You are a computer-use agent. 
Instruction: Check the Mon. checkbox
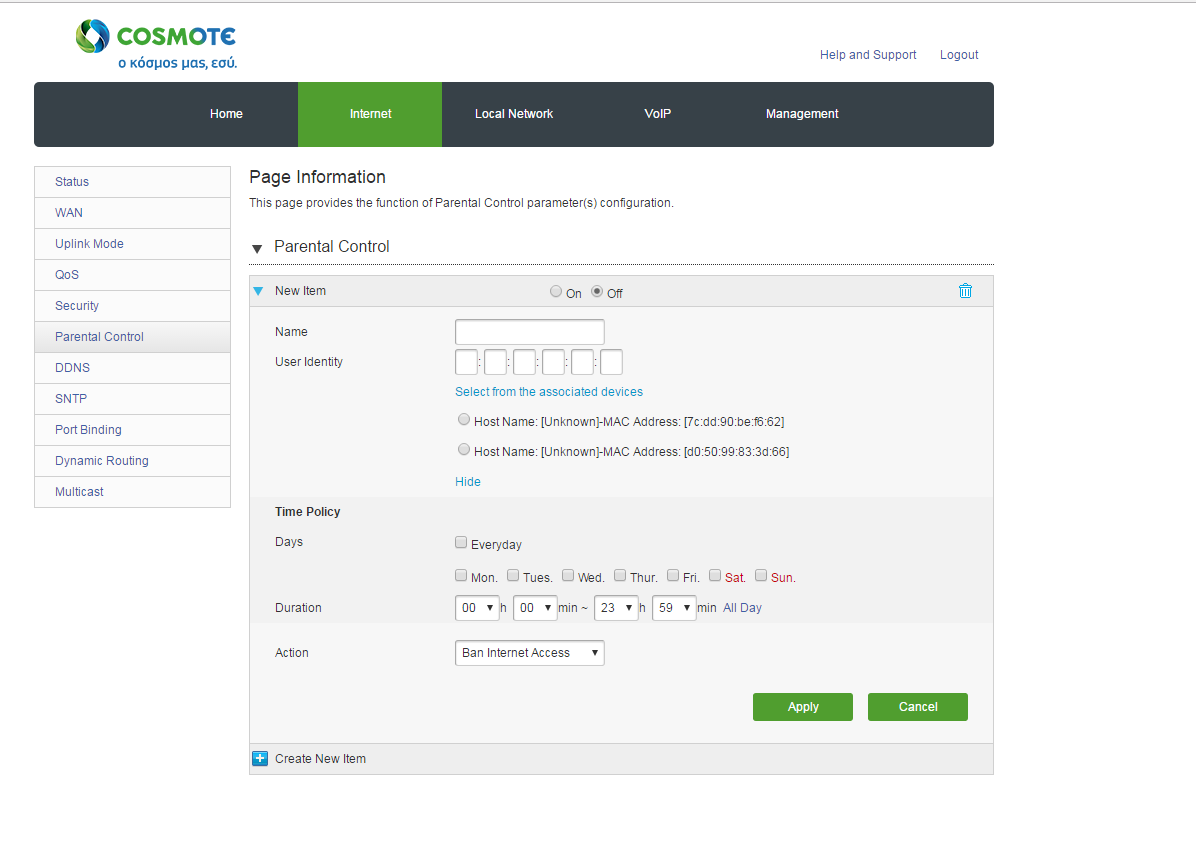(x=461, y=575)
